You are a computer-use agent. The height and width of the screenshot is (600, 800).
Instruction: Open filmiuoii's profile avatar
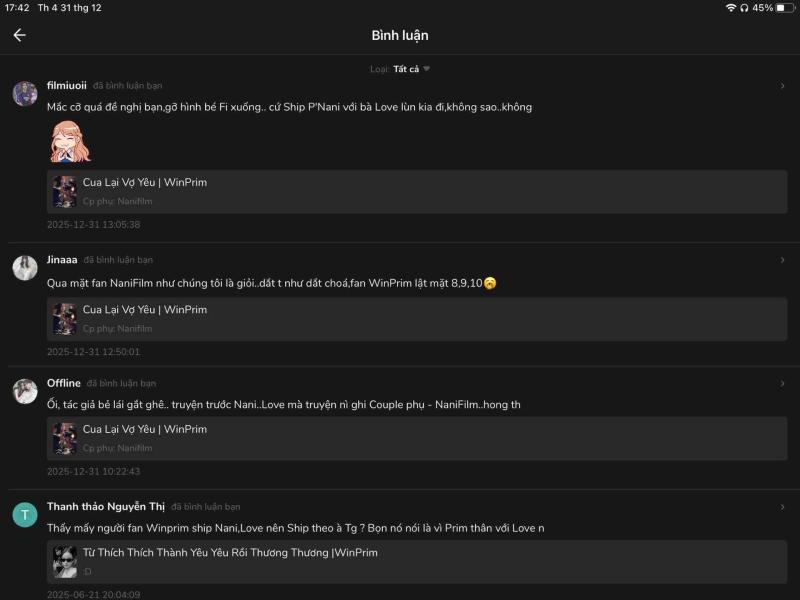point(25,94)
